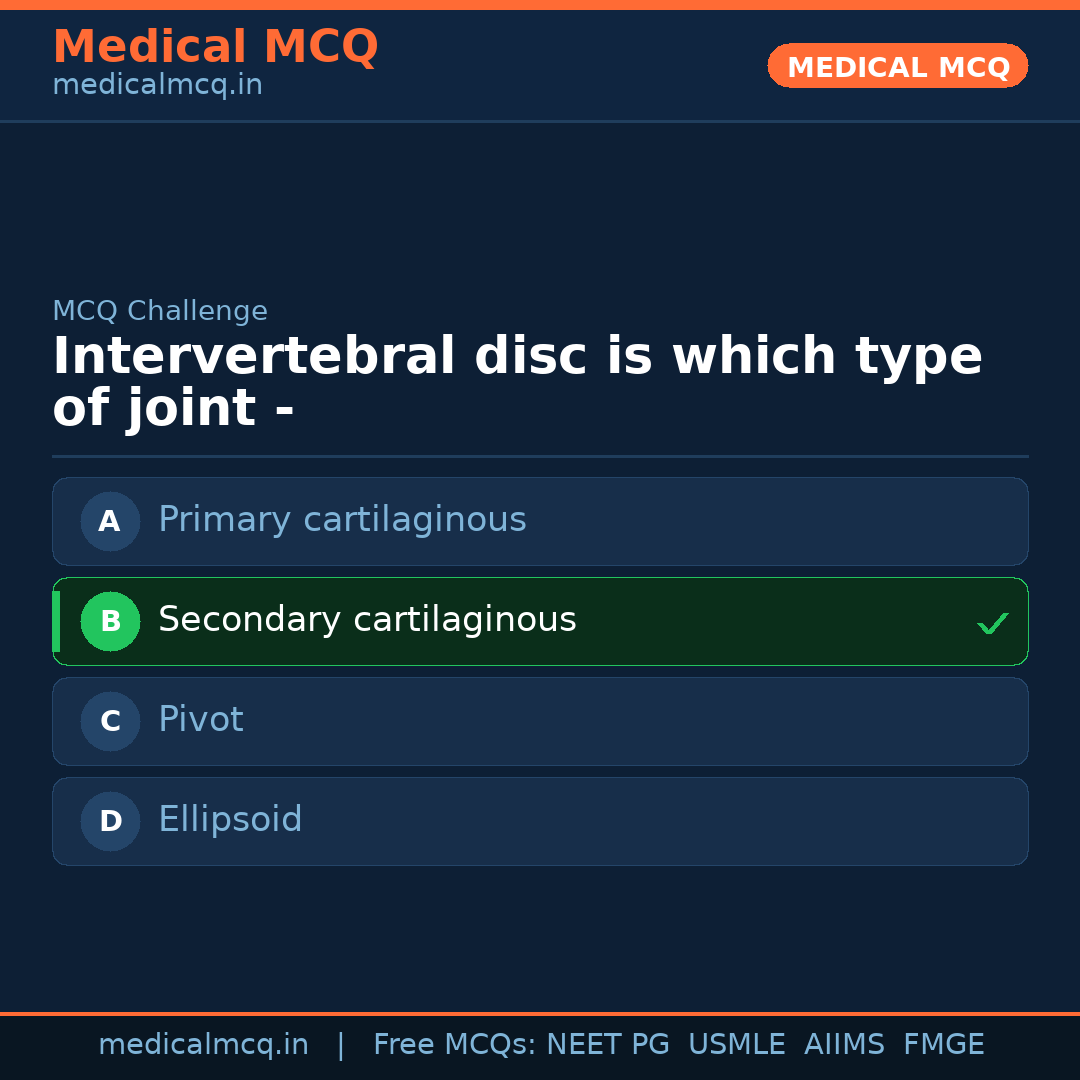Click the medicalmcq.in header link
The image size is (1080, 1080).
(x=156, y=85)
